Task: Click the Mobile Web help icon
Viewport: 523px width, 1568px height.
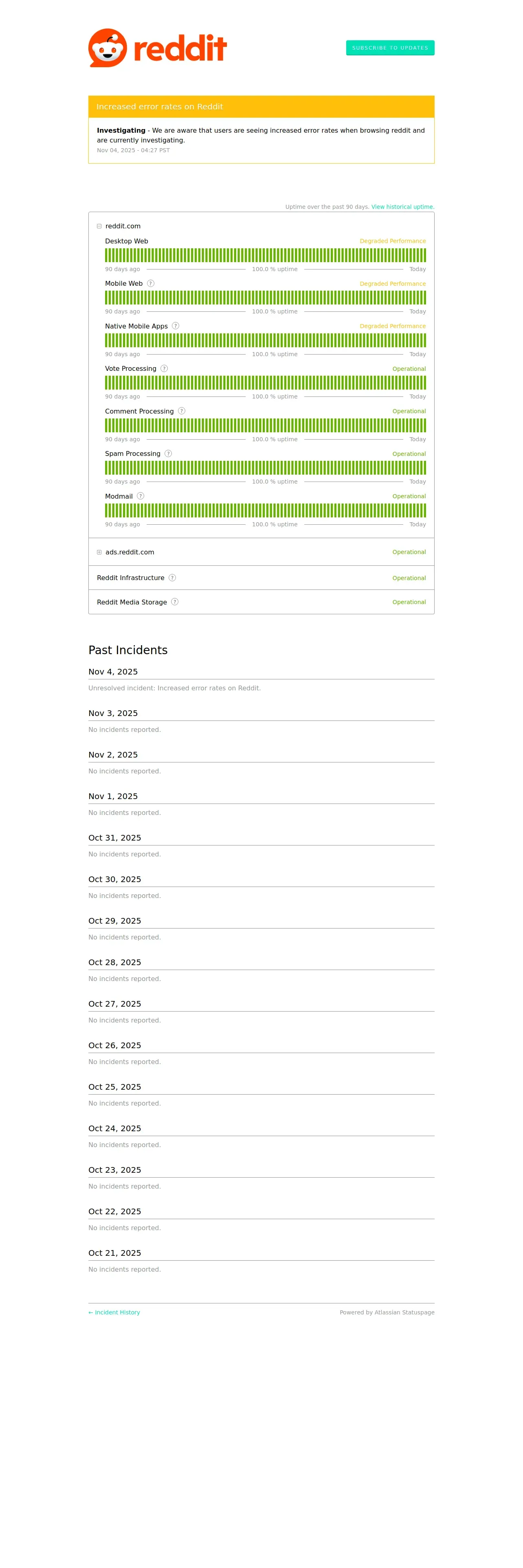Action: pos(150,284)
